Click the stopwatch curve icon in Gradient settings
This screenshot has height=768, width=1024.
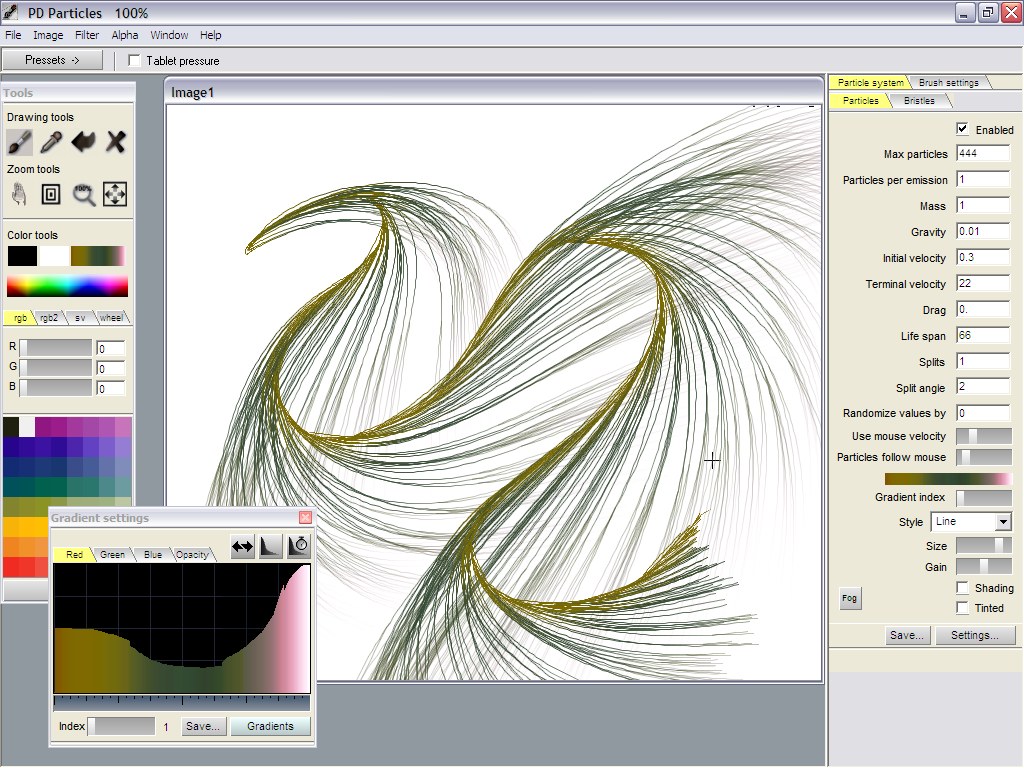[298, 546]
